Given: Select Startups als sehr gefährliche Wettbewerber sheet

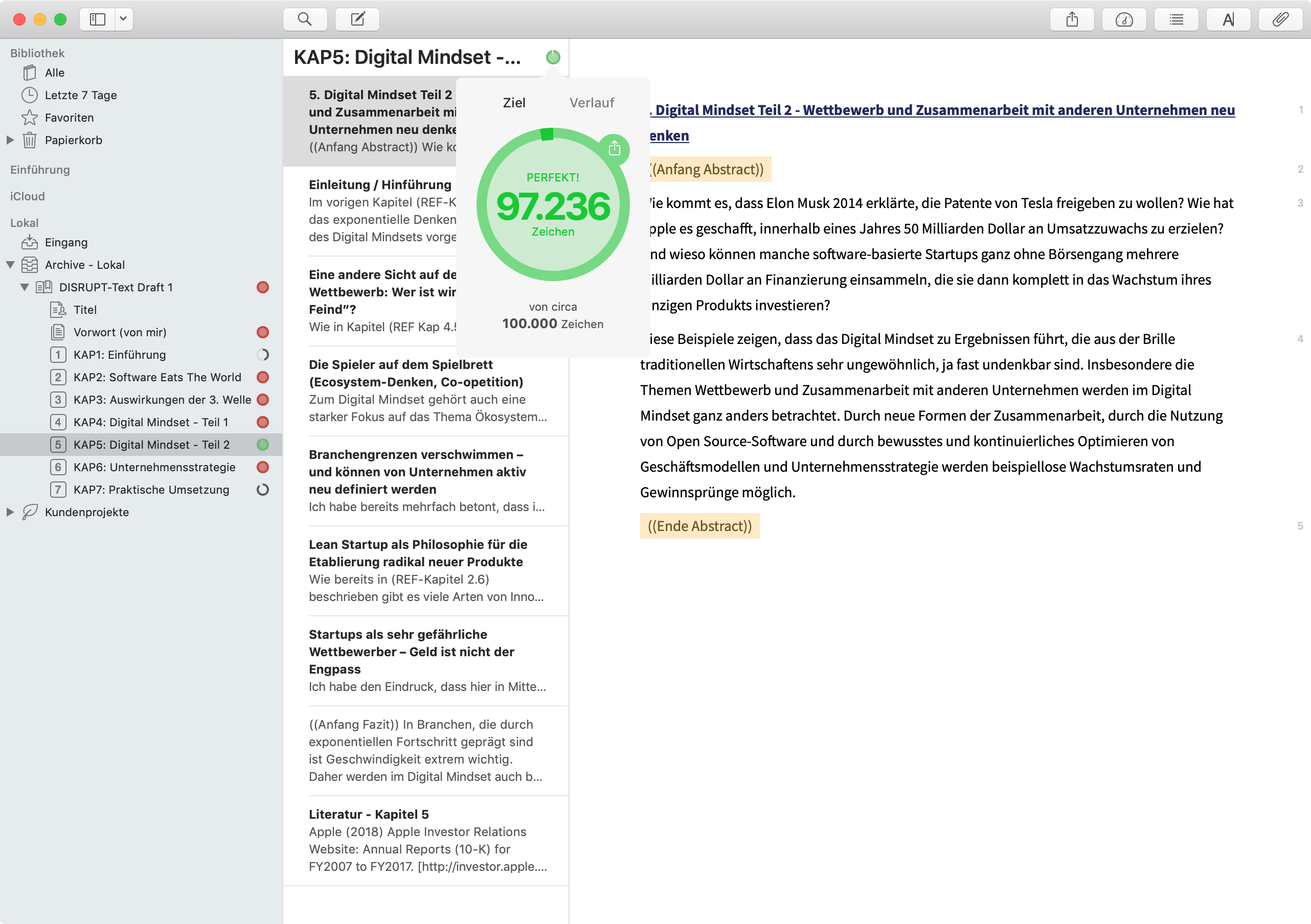Looking at the screenshot, I should click(x=426, y=660).
